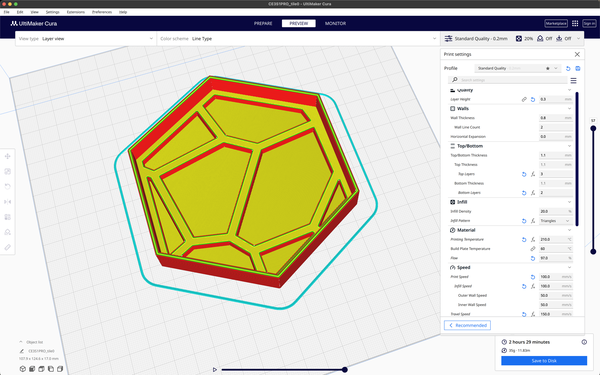Select CE3S1PRO_tile0 in the object list
Screen dimensions: 600x375
tap(41, 351)
